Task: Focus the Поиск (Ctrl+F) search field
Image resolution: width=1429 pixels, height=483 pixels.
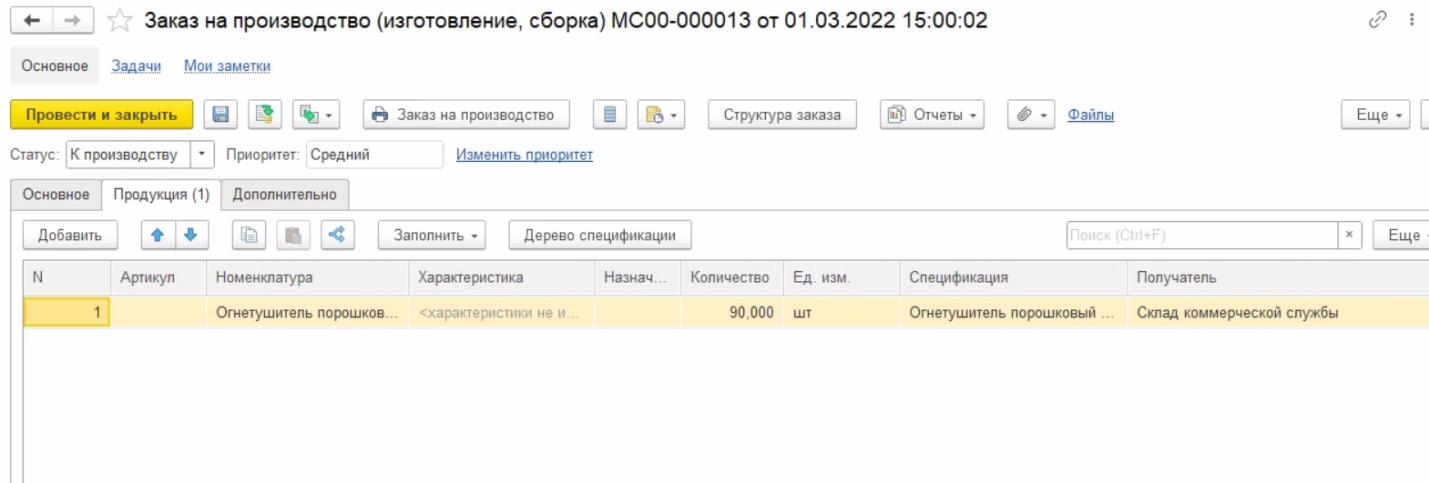Action: pyautogui.click(x=1202, y=235)
